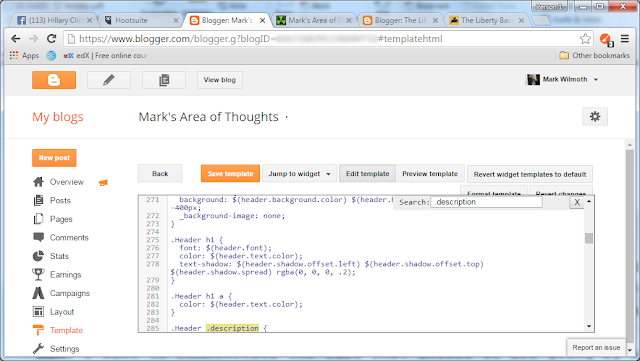Open the My blogs link
Image resolution: width=640 pixels, height=361 pixels.
[58, 117]
